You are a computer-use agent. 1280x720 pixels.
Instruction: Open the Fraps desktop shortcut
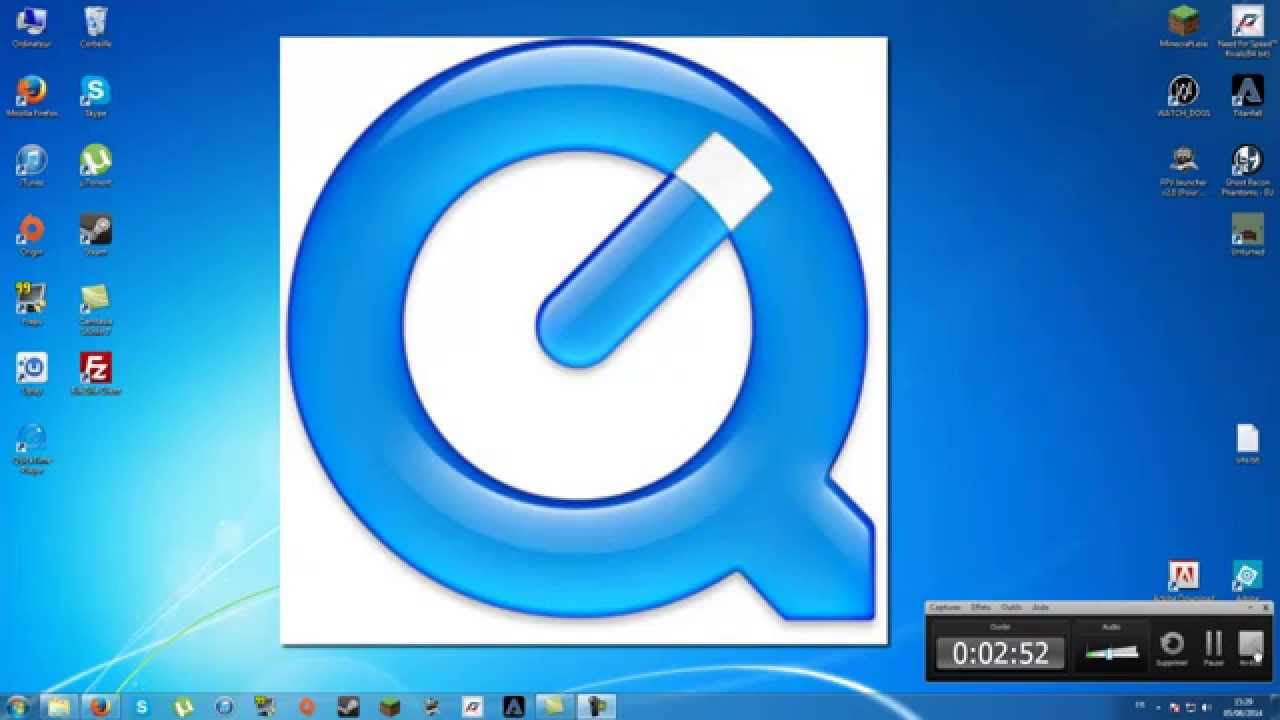coord(31,304)
